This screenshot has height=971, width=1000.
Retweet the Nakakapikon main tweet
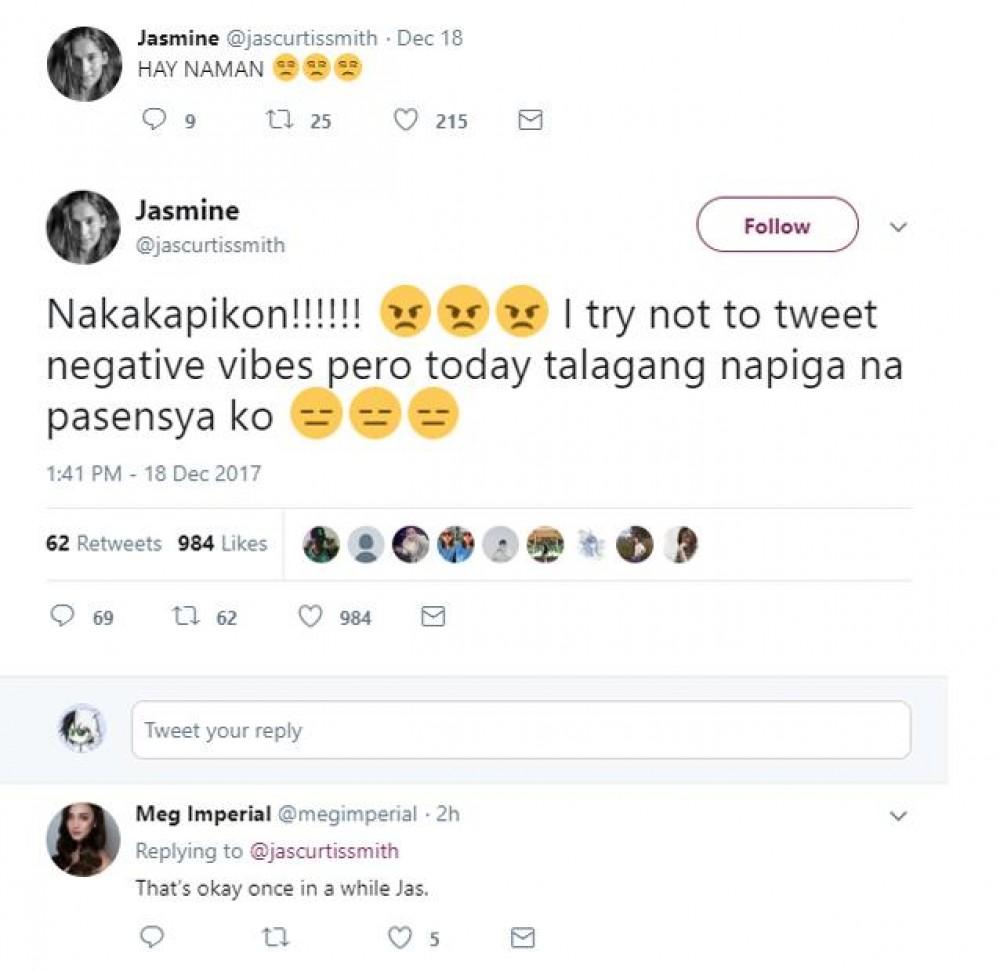point(187,616)
